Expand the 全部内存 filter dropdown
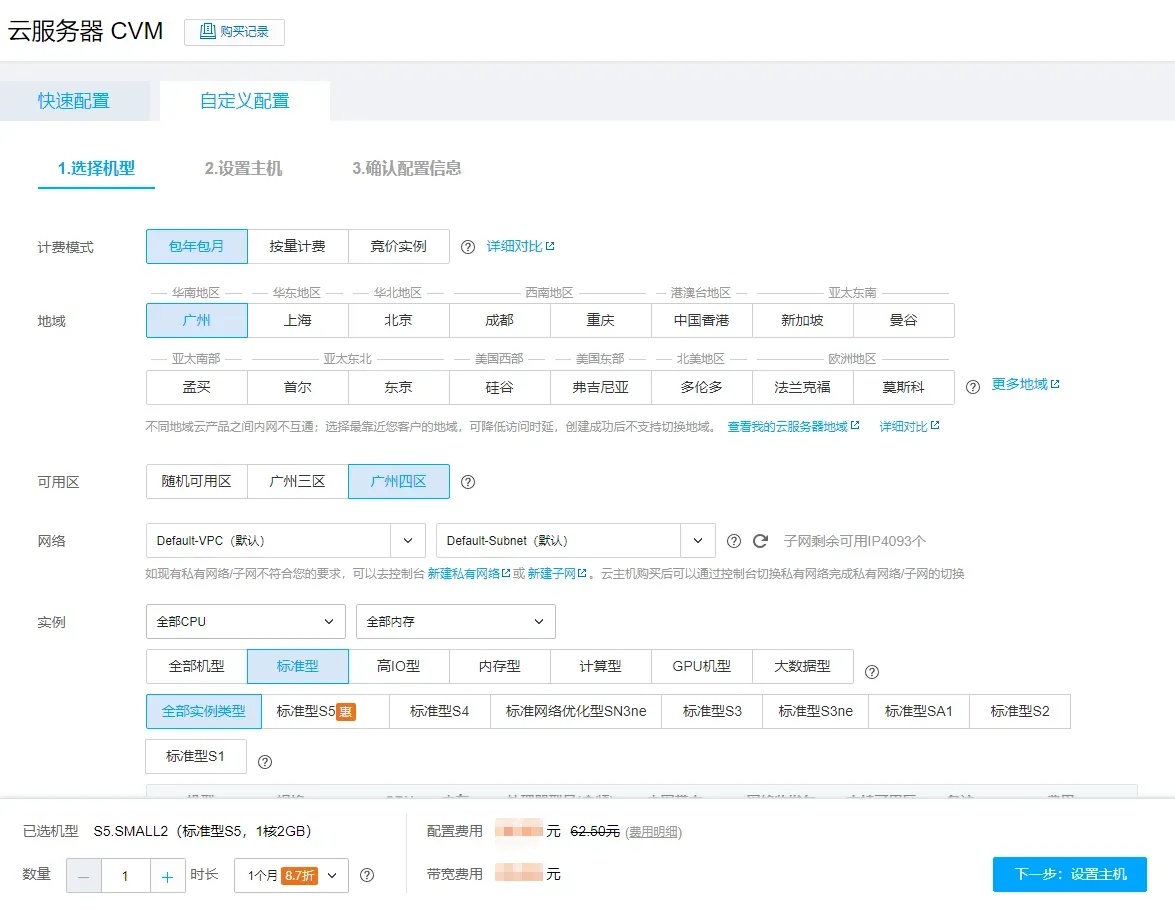Screen dimensions: 1175x909 (456, 622)
